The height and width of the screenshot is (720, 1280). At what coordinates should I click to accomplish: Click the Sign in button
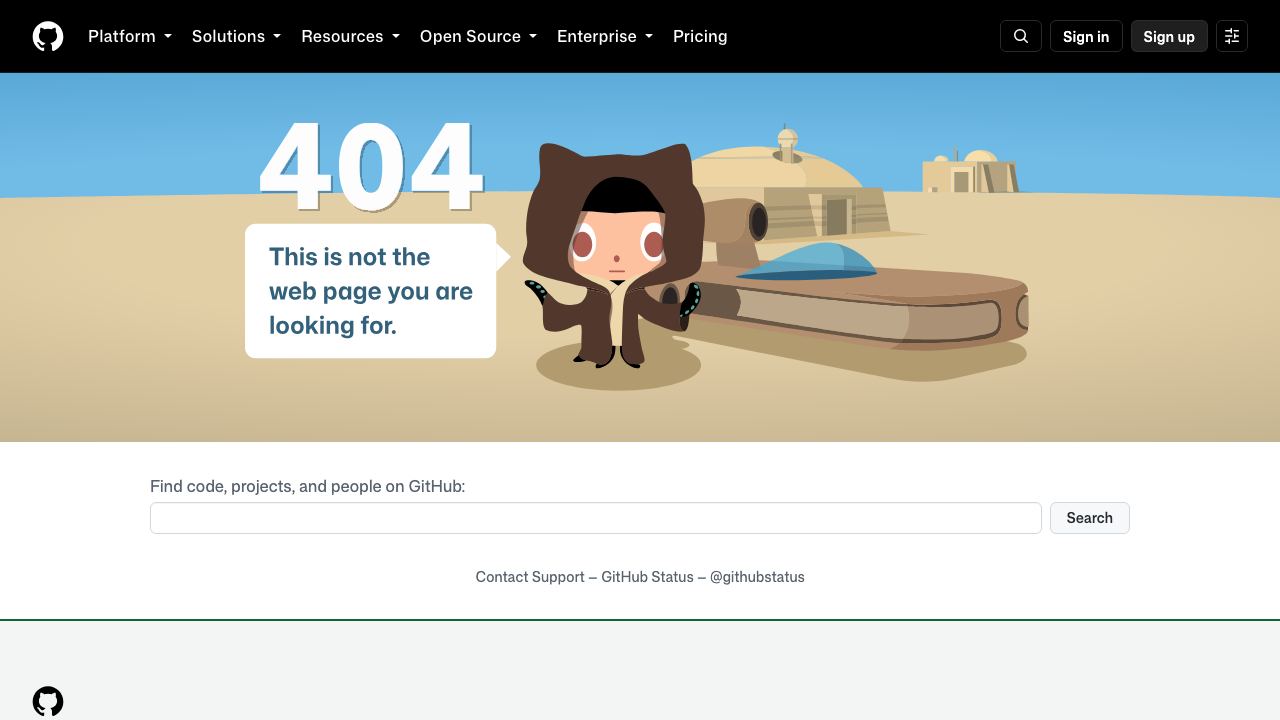1086,36
